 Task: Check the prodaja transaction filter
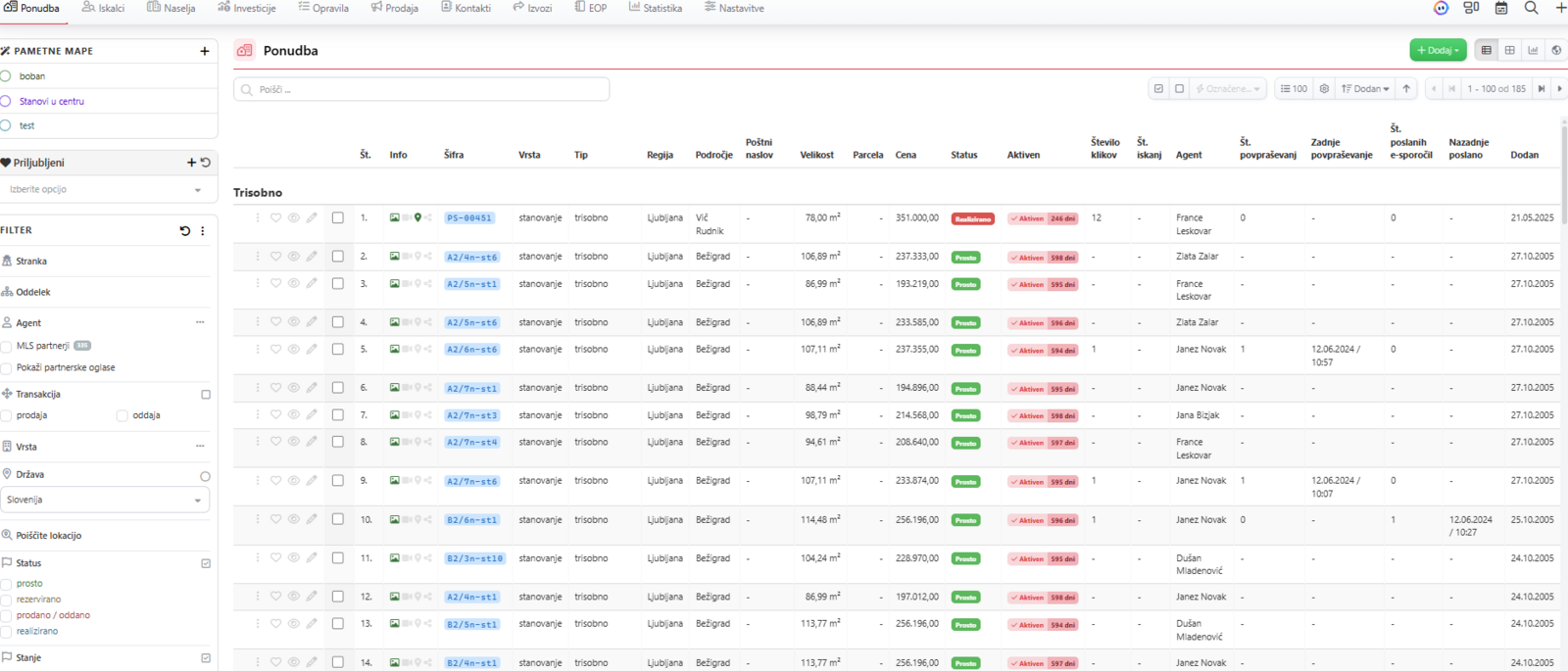(x=7, y=416)
